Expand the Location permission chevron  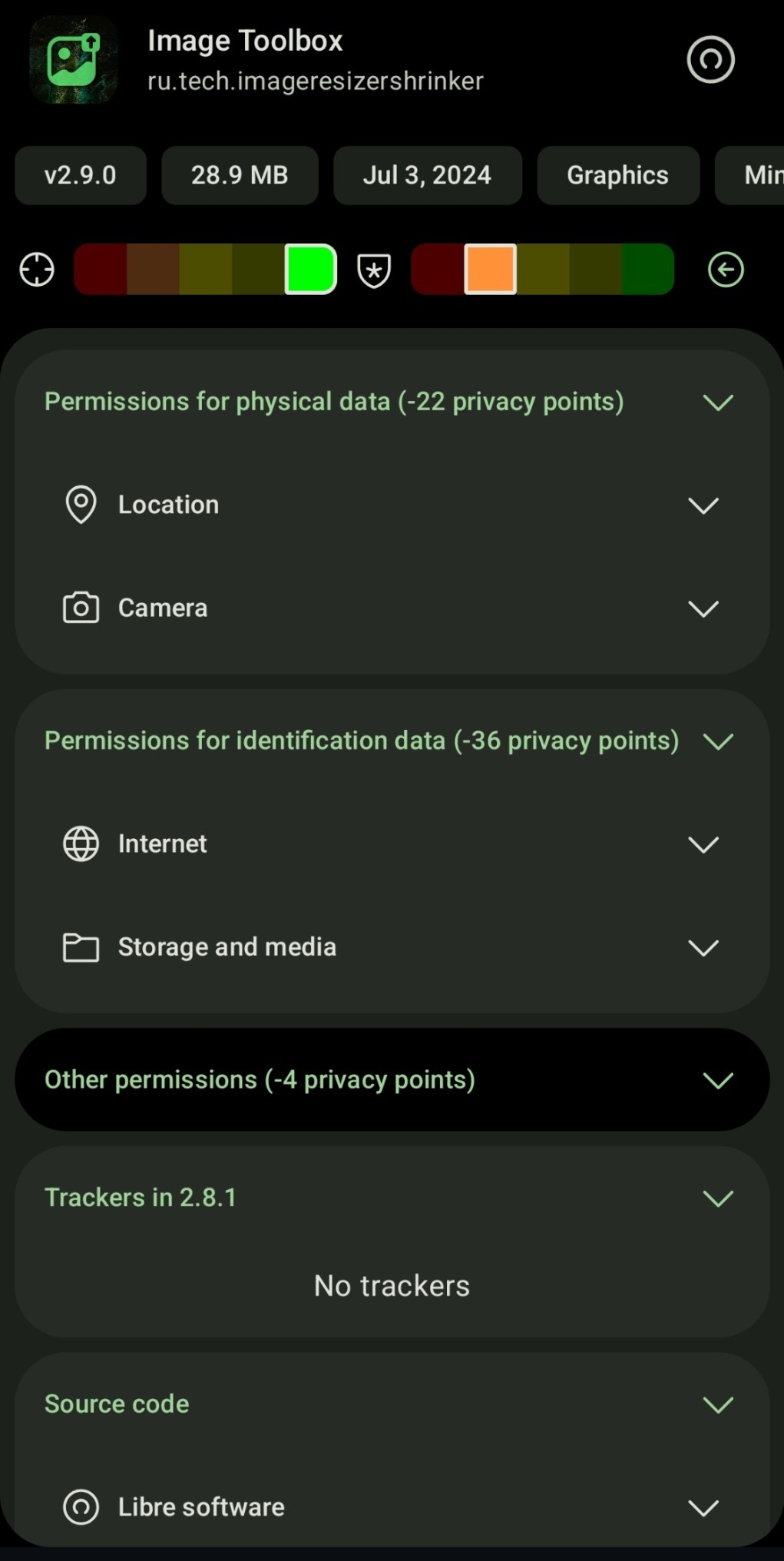pos(703,505)
